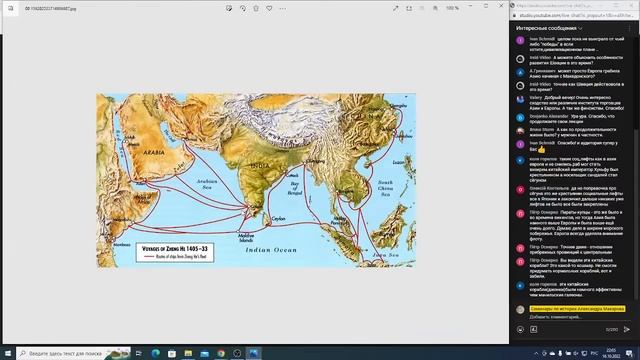Launch Microsoft Edge from taskbar
Image resolution: width=640 pixels, height=360 pixels.
tap(156, 353)
